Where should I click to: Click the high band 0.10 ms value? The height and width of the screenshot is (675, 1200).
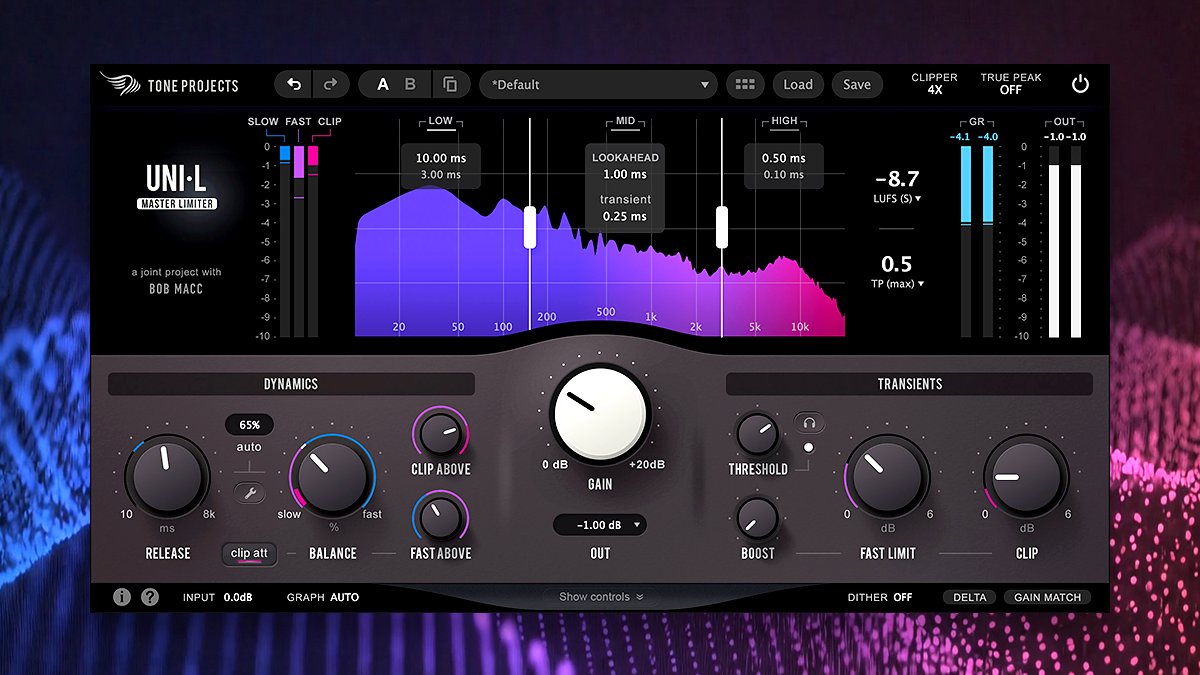783,175
